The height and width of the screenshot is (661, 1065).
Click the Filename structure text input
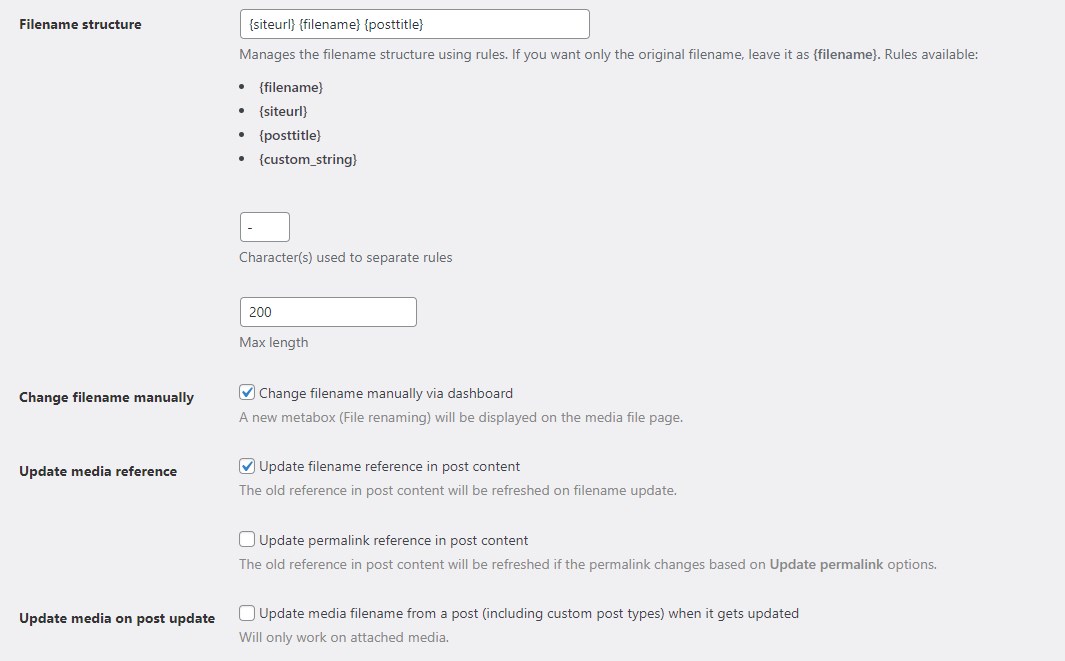tap(414, 24)
